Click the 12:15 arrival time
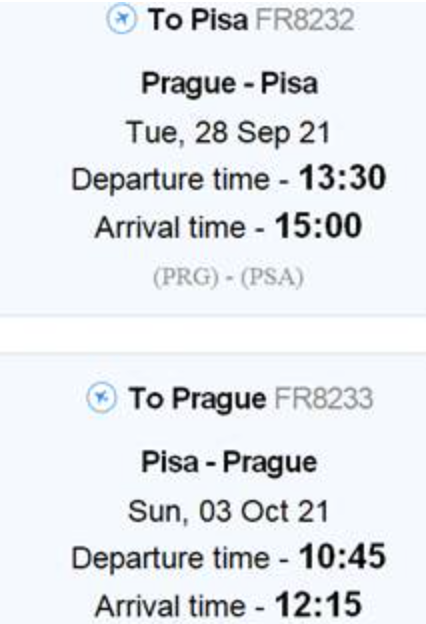 coord(319,604)
